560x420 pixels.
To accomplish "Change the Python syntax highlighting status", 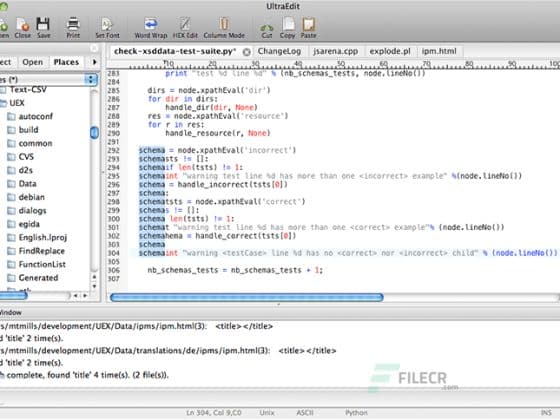I will click(356, 413).
